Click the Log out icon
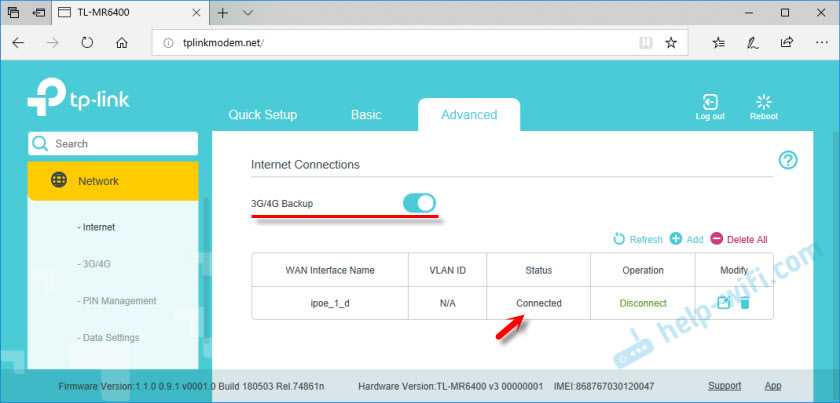The image size is (840, 403). coord(709,102)
